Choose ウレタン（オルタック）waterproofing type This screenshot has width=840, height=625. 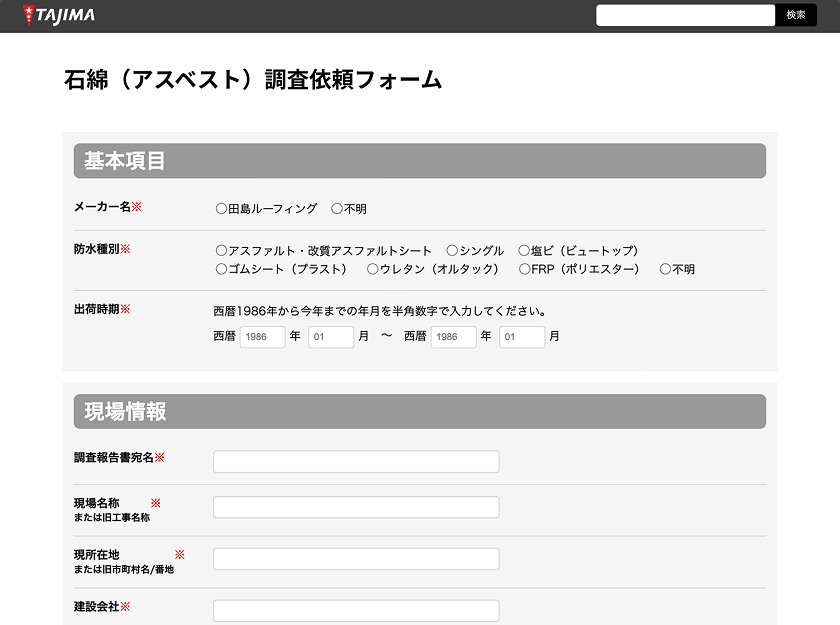[372, 269]
